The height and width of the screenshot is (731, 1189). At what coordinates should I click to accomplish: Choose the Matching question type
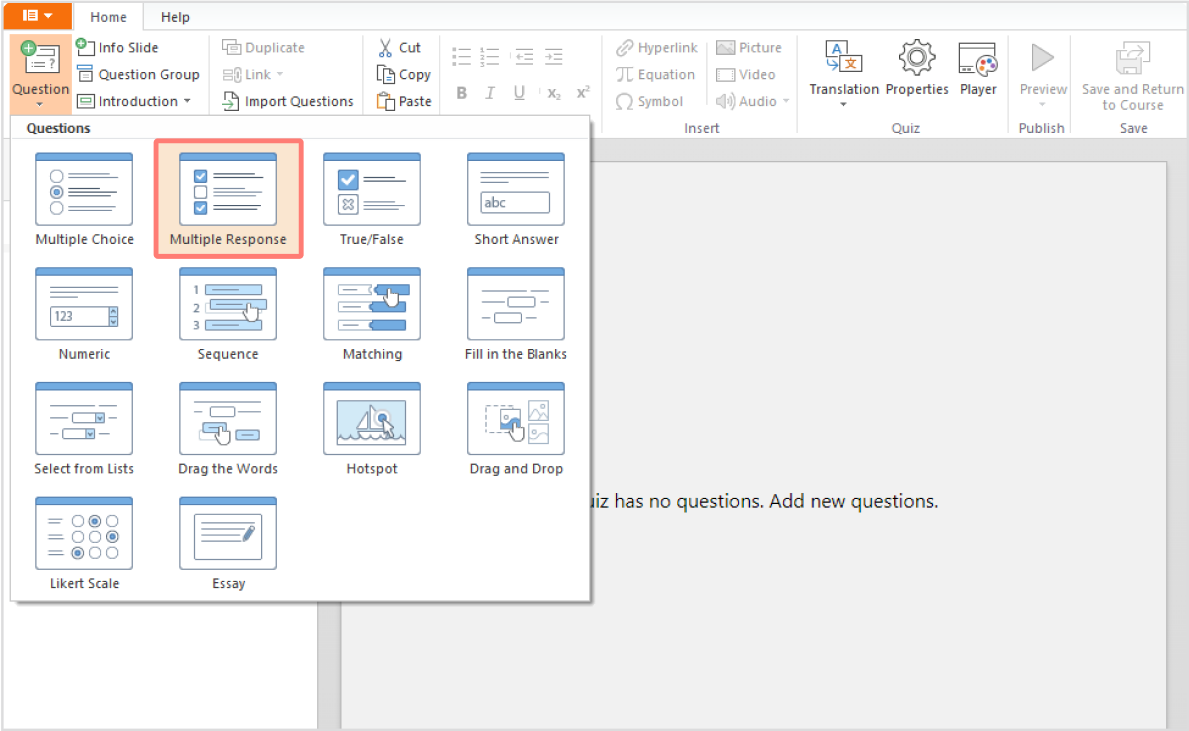[x=372, y=314]
